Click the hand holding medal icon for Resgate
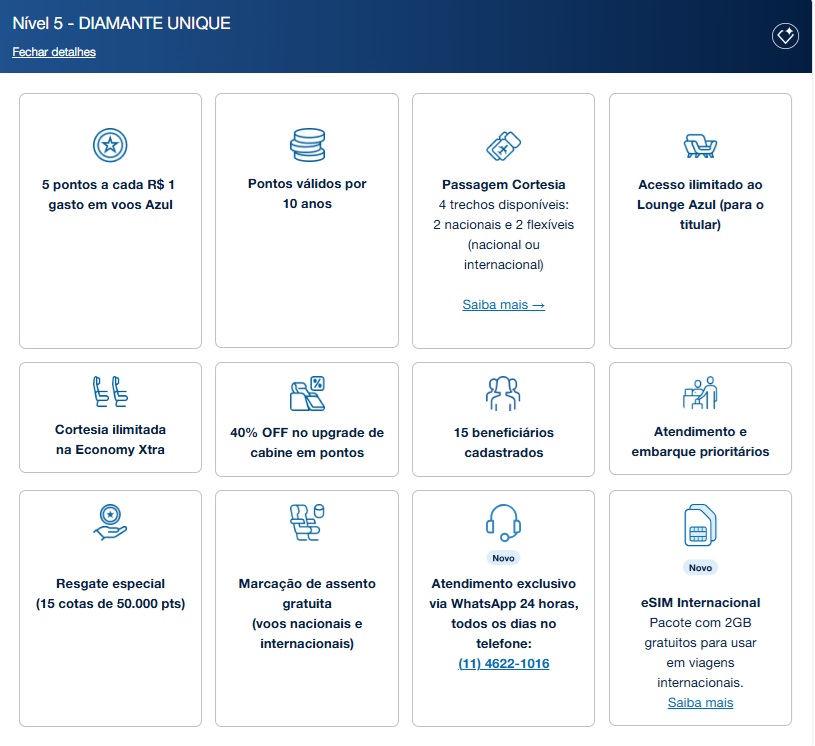The width and height of the screenshot is (815, 746). point(110,522)
